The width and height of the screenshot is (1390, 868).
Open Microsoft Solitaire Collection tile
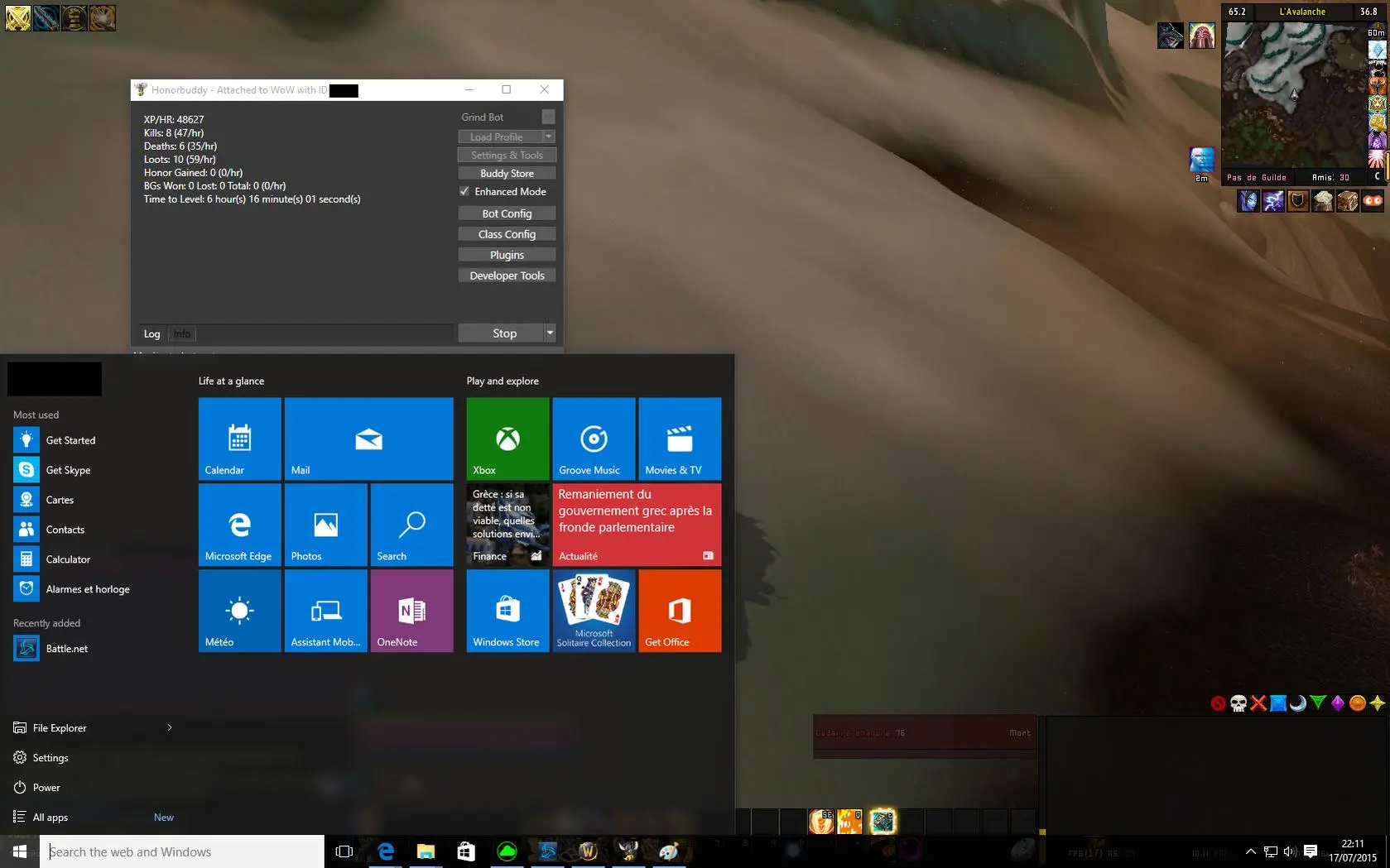click(594, 611)
